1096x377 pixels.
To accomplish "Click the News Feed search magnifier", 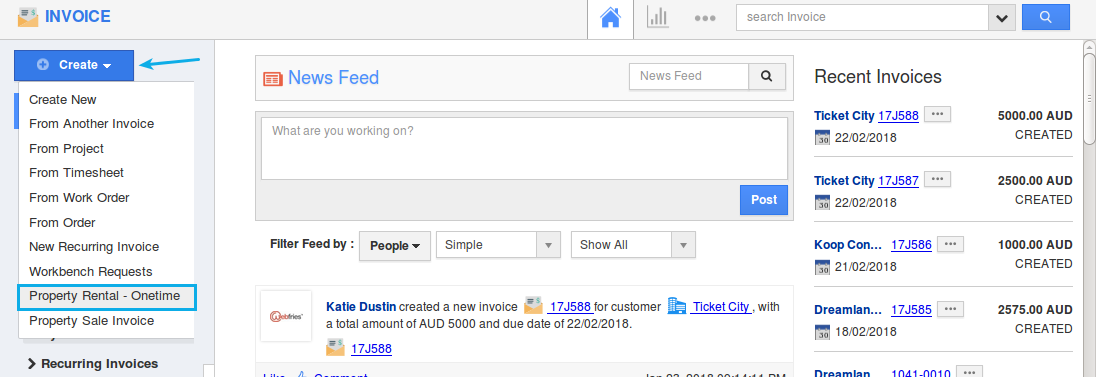I will (767, 76).
